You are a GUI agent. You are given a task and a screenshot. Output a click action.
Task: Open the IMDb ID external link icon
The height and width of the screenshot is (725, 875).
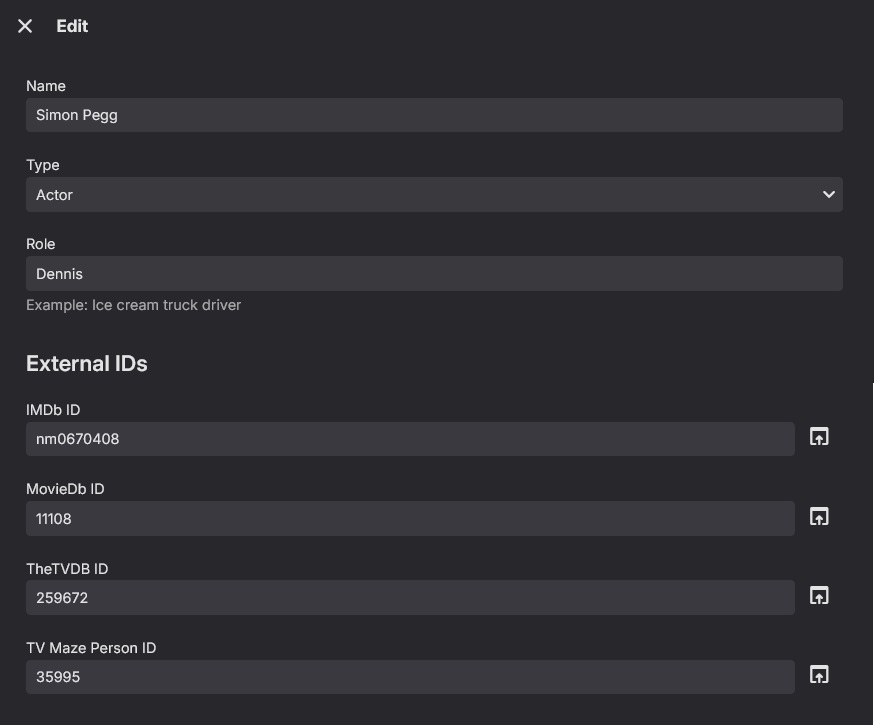tap(819, 437)
